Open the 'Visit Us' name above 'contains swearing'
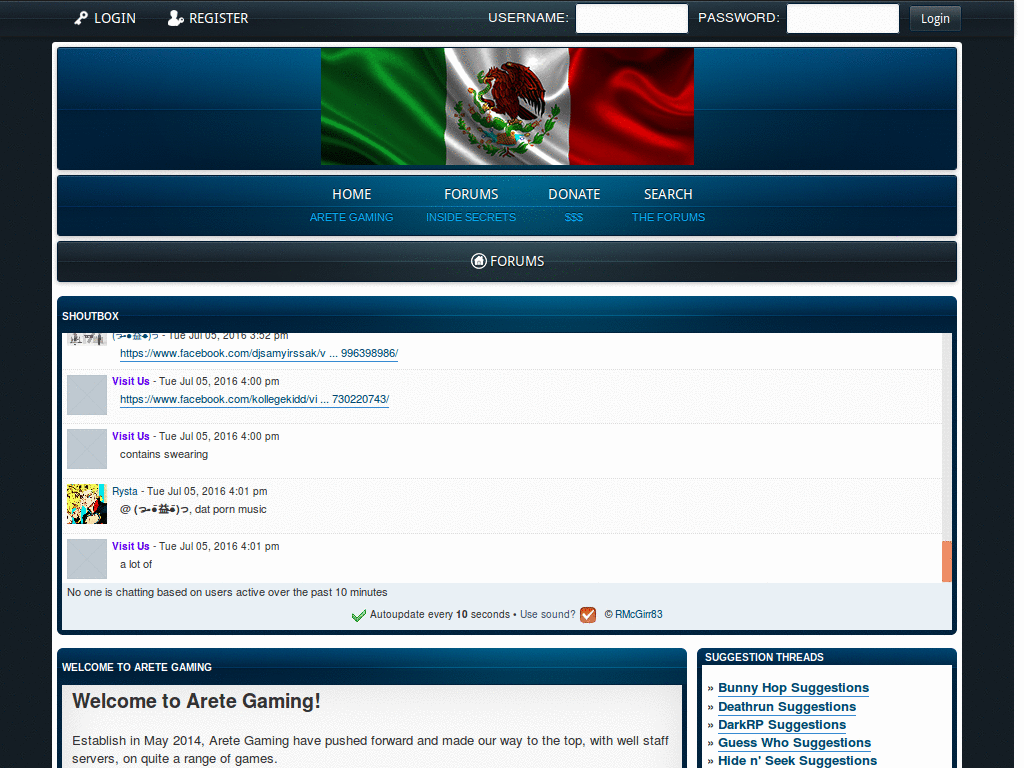Screen dimensions: 1024x768 click(x=131, y=436)
